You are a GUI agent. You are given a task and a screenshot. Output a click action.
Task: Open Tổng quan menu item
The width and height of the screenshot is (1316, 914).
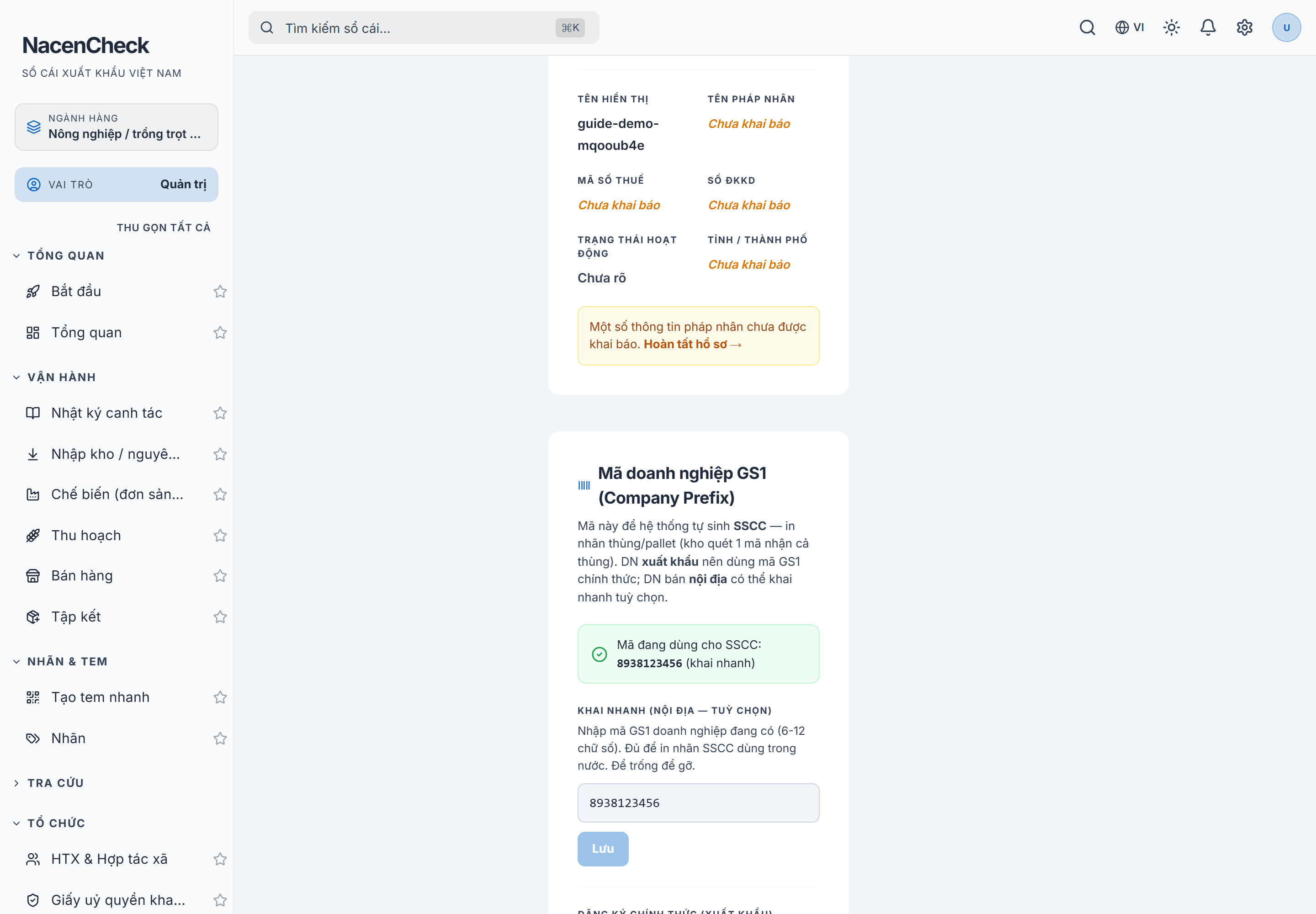pos(86,333)
